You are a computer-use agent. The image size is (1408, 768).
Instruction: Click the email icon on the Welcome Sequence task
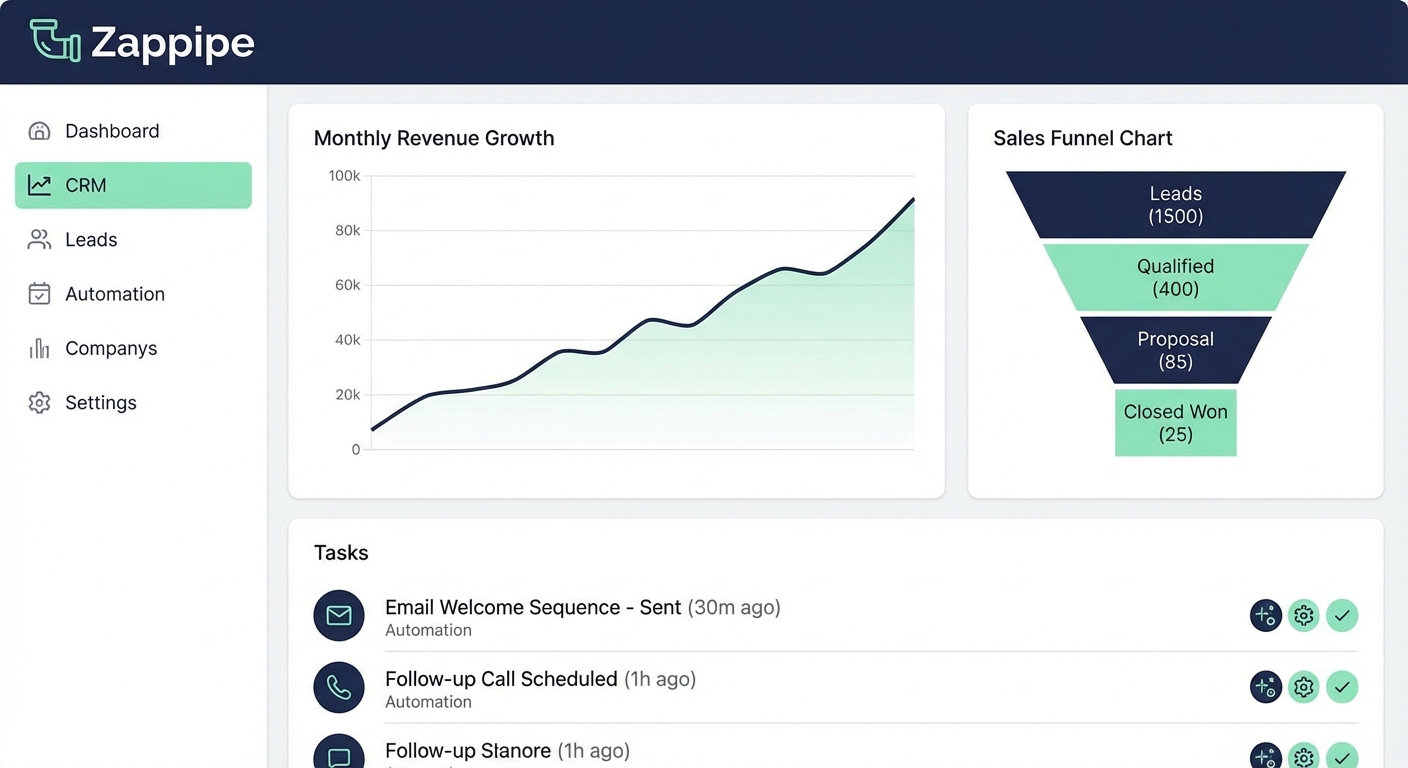click(339, 615)
